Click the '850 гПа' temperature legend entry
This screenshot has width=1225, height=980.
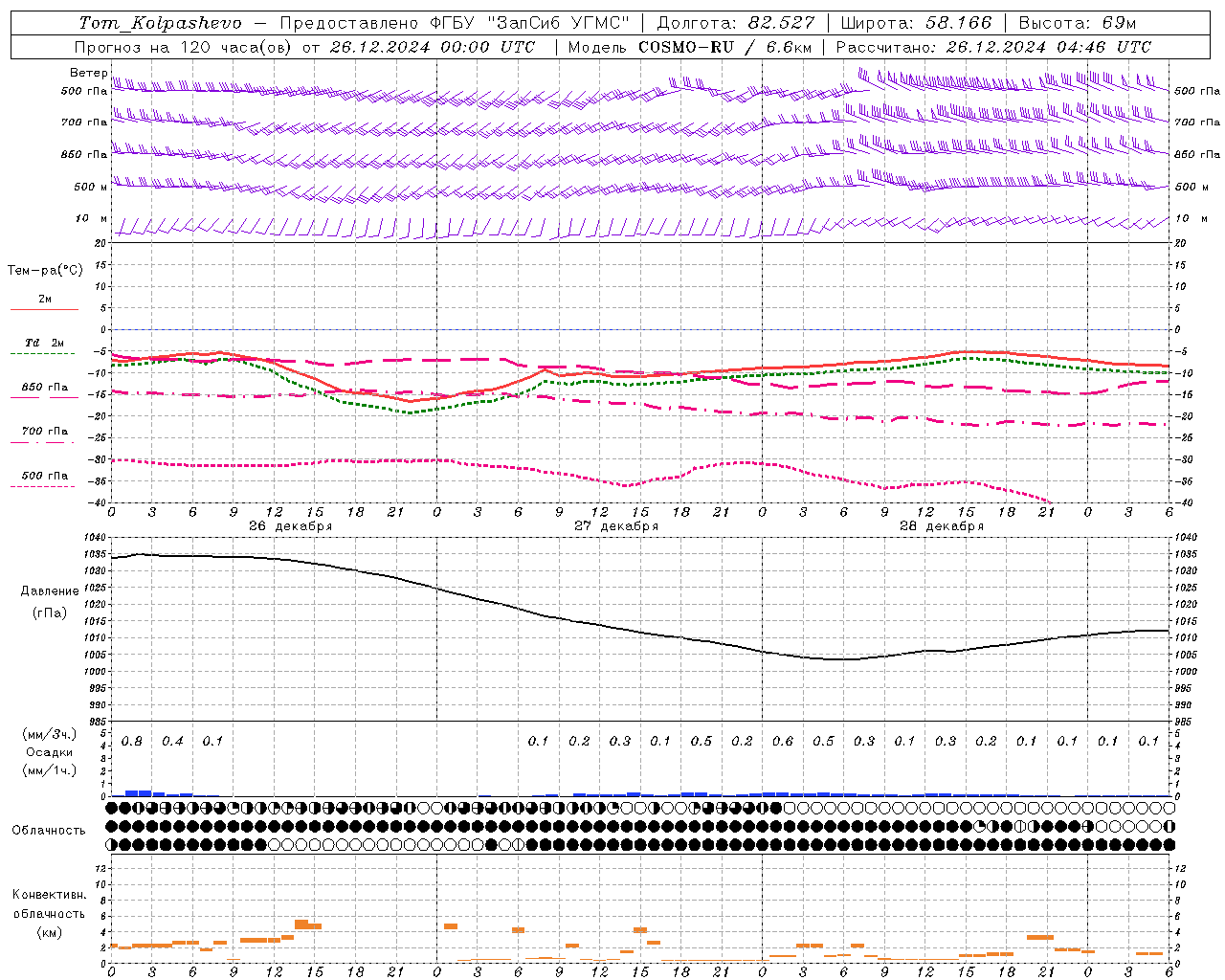[x=45, y=388]
